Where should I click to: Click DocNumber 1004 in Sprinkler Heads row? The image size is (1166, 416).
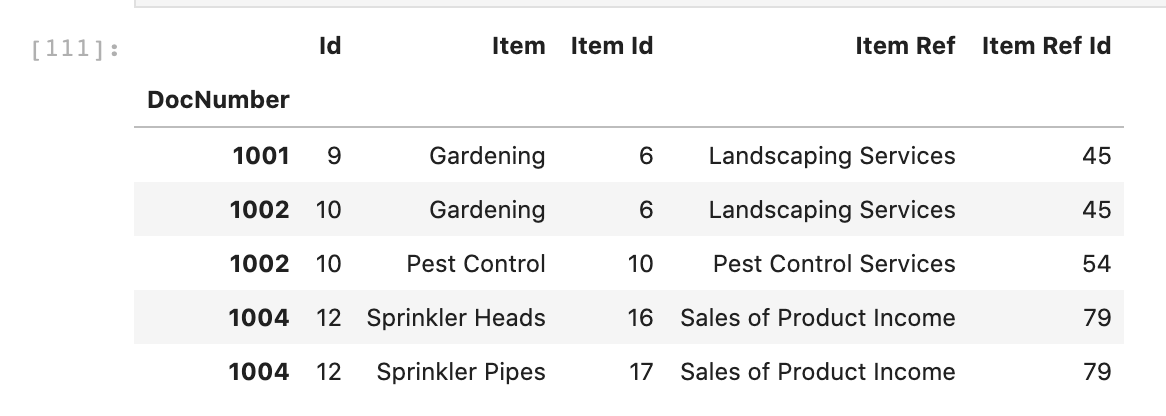click(258, 318)
